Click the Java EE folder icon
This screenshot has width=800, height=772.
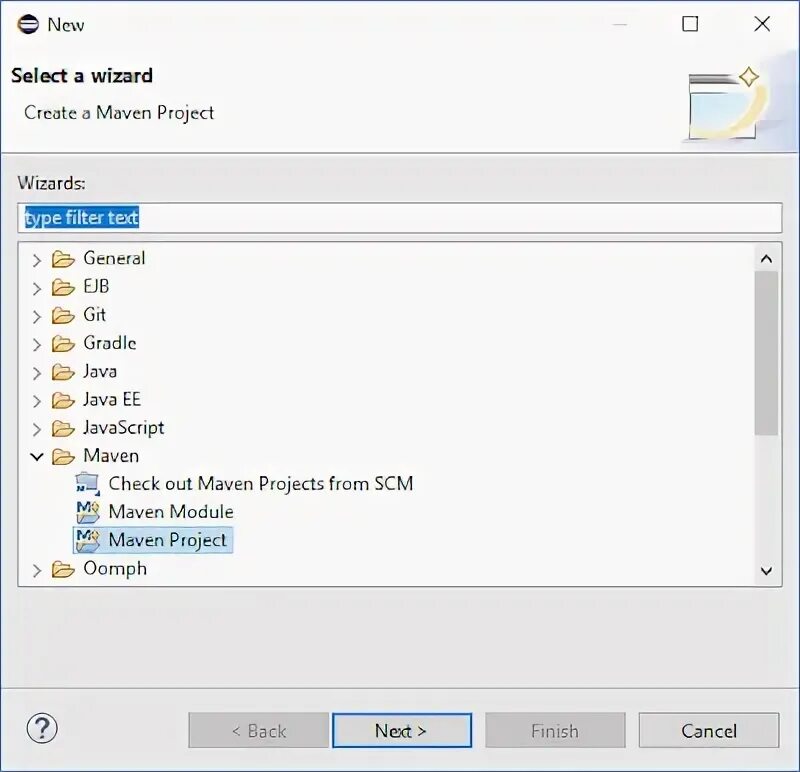pyautogui.click(x=63, y=400)
